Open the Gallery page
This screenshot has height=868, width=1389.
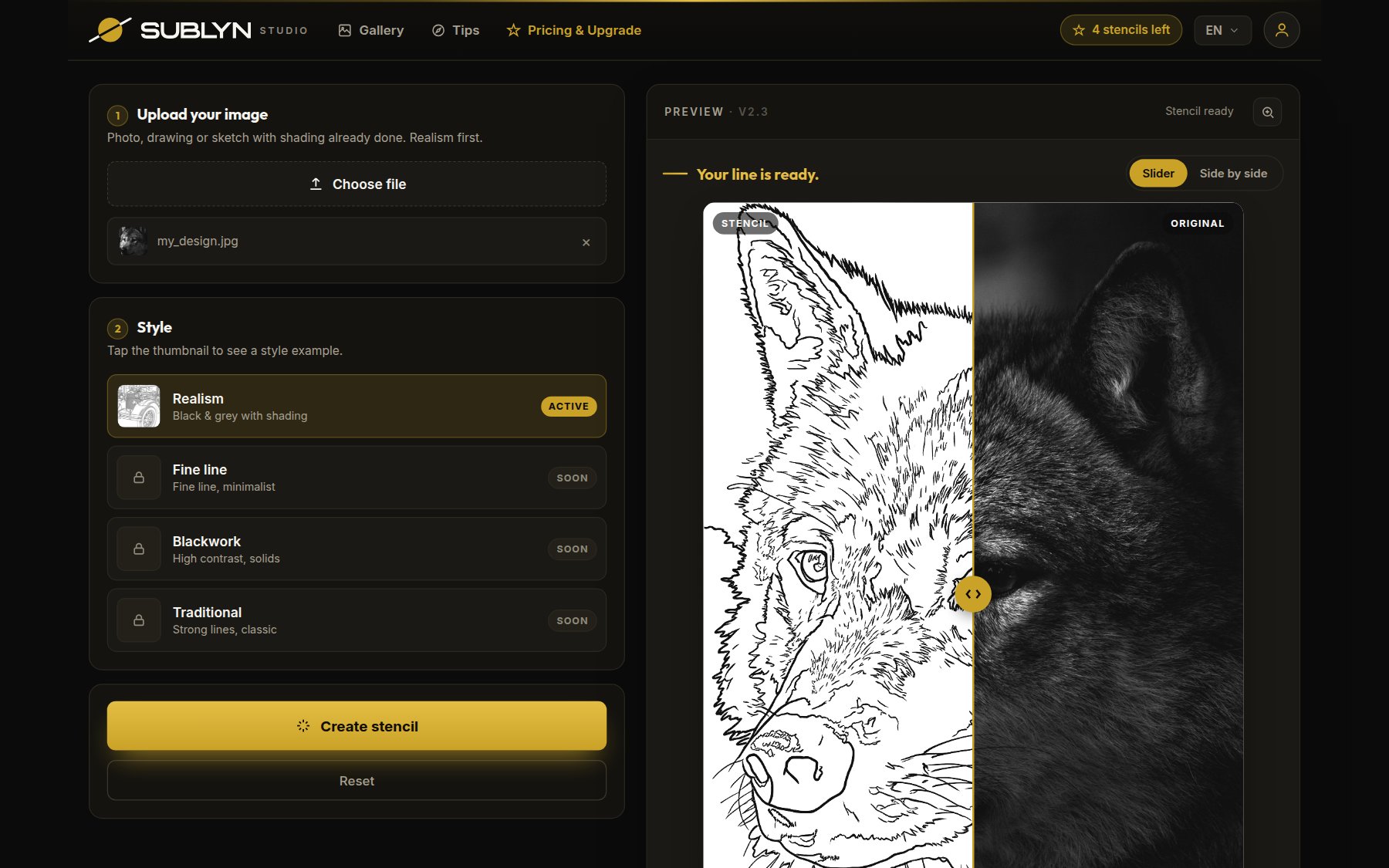point(371,30)
